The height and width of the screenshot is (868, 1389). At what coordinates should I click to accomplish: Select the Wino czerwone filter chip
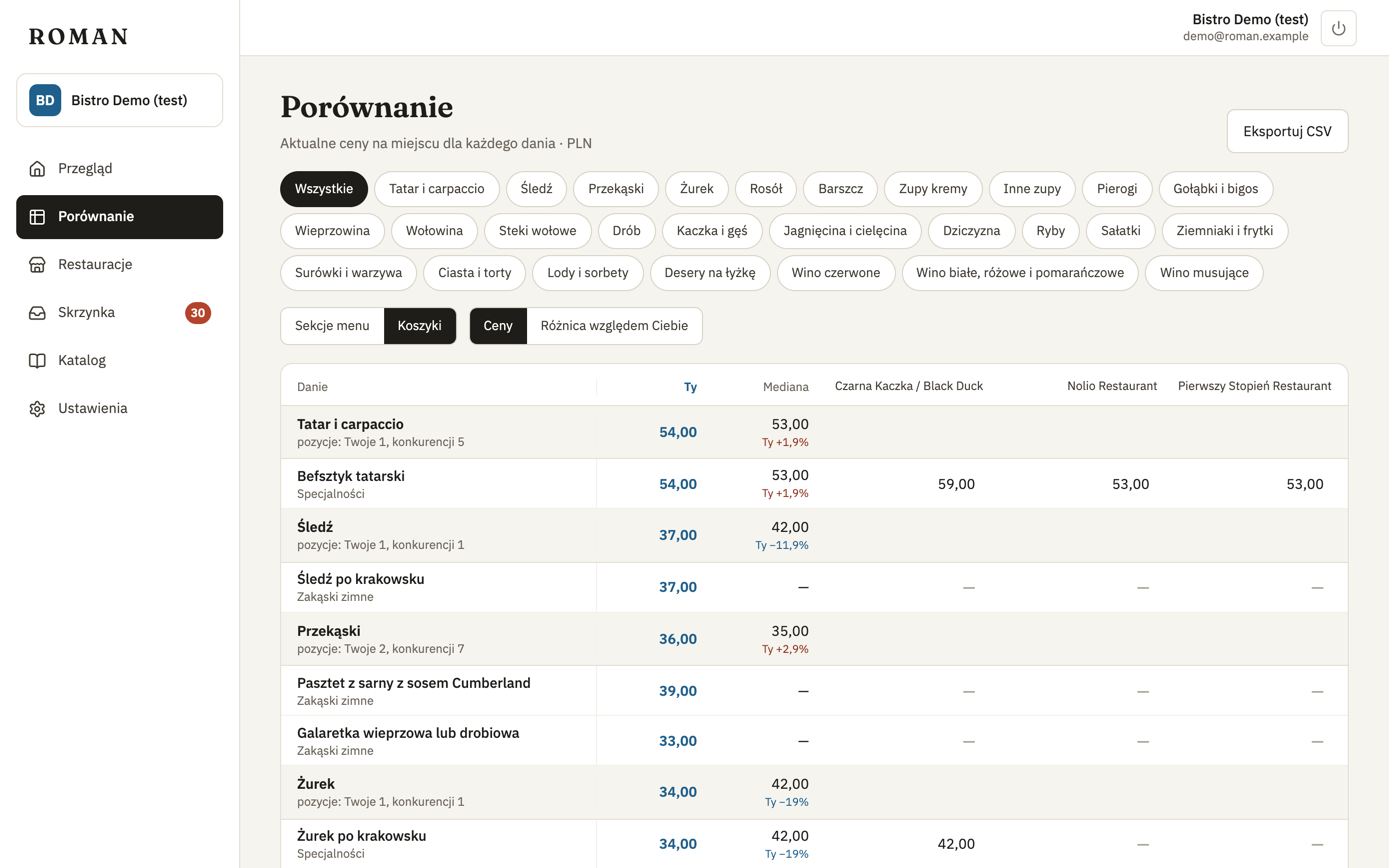pos(836,273)
